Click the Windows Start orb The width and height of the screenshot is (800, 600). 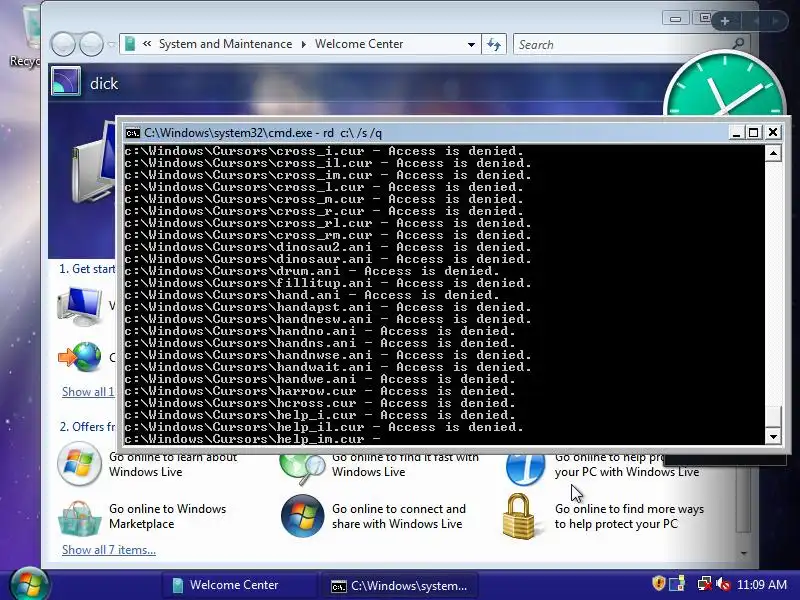tap(29, 585)
